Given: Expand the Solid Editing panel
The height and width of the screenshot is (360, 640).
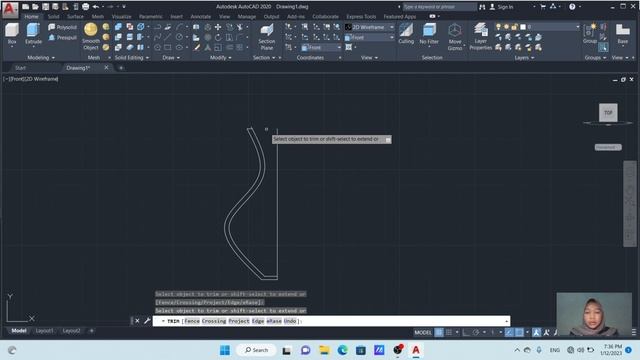Looking at the screenshot, I should pyautogui.click(x=131, y=58).
